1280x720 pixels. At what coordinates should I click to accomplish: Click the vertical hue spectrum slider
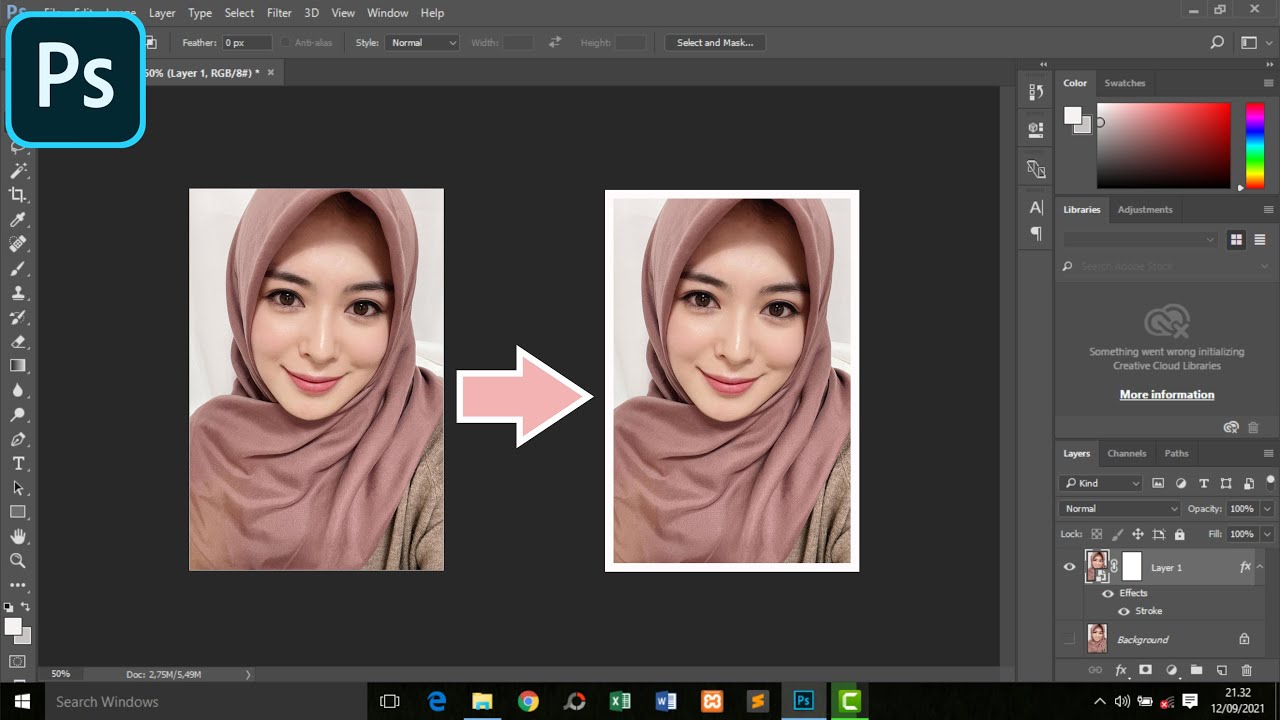pyautogui.click(x=1254, y=145)
